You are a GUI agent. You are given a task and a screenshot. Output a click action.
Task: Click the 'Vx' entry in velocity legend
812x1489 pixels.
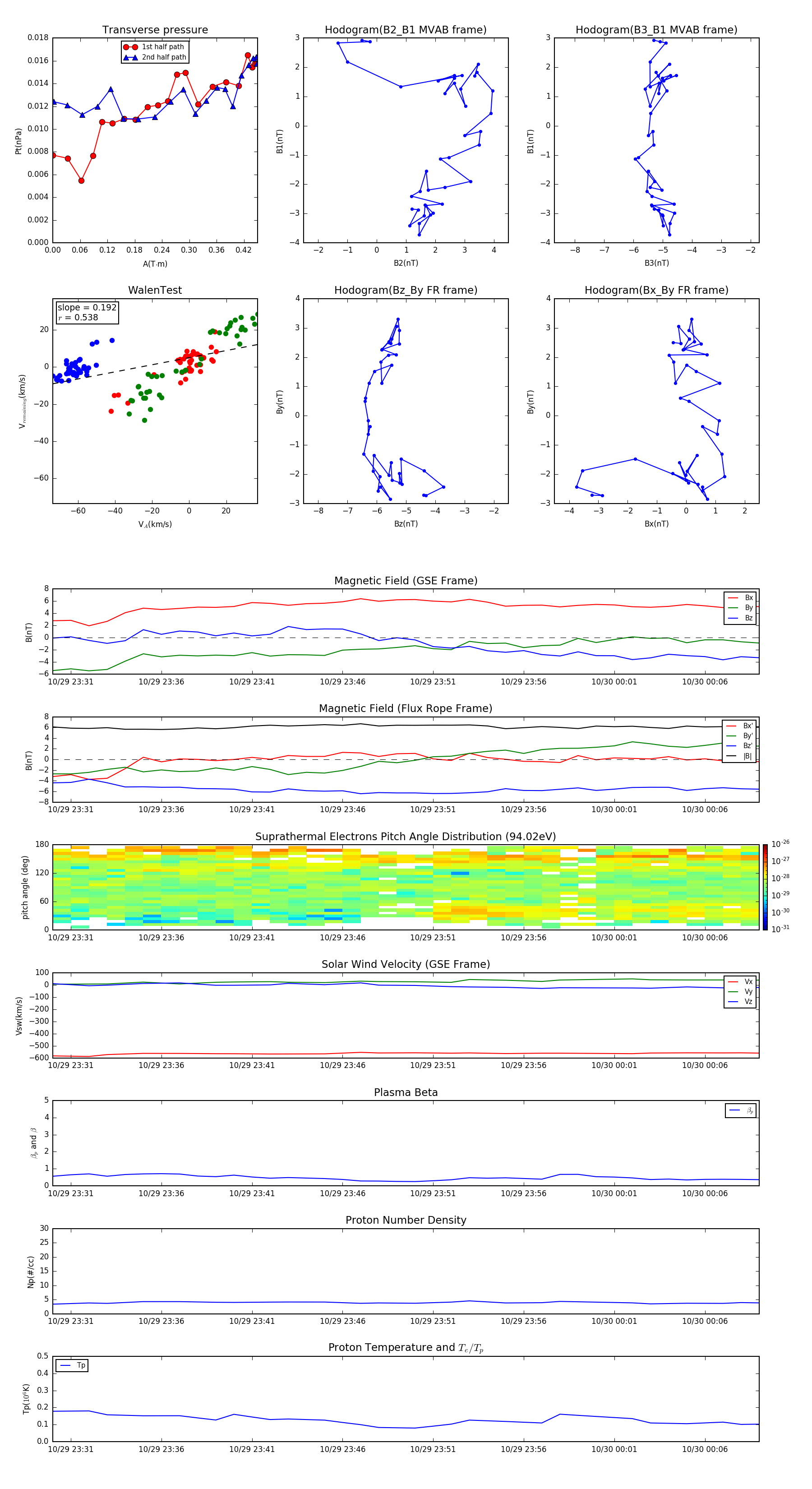coord(740,981)
